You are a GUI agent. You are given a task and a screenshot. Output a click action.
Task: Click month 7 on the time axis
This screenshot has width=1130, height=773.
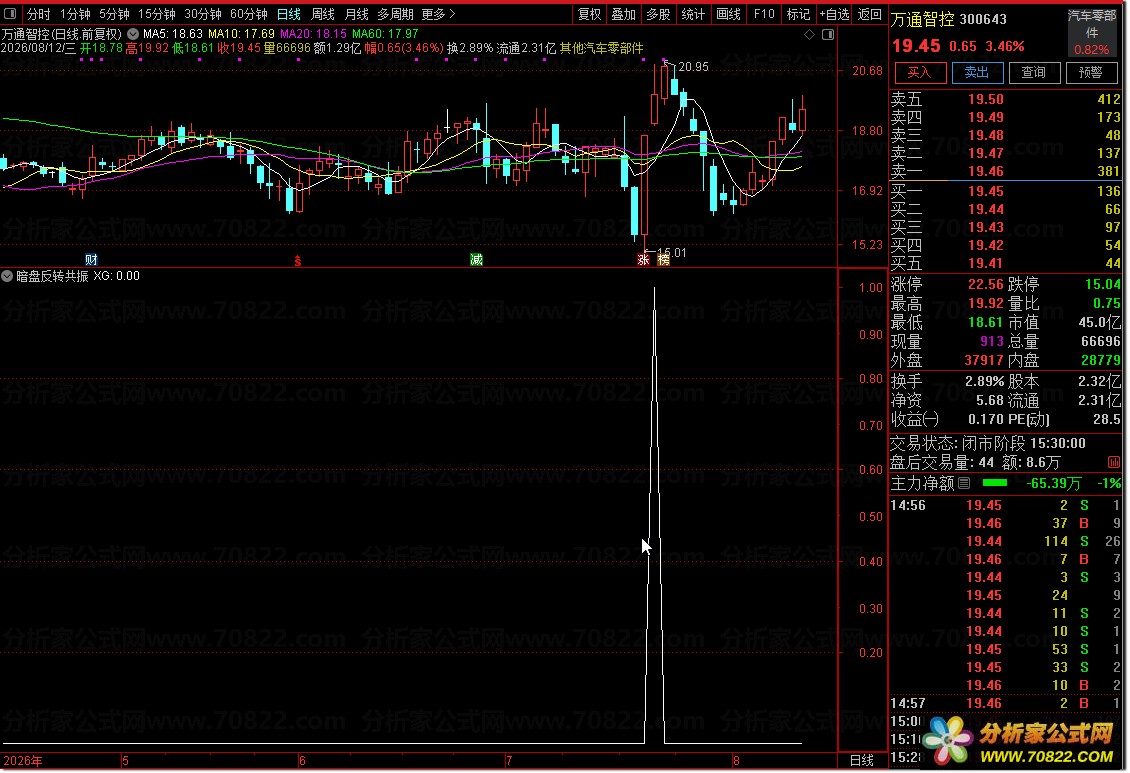[509, 761]
